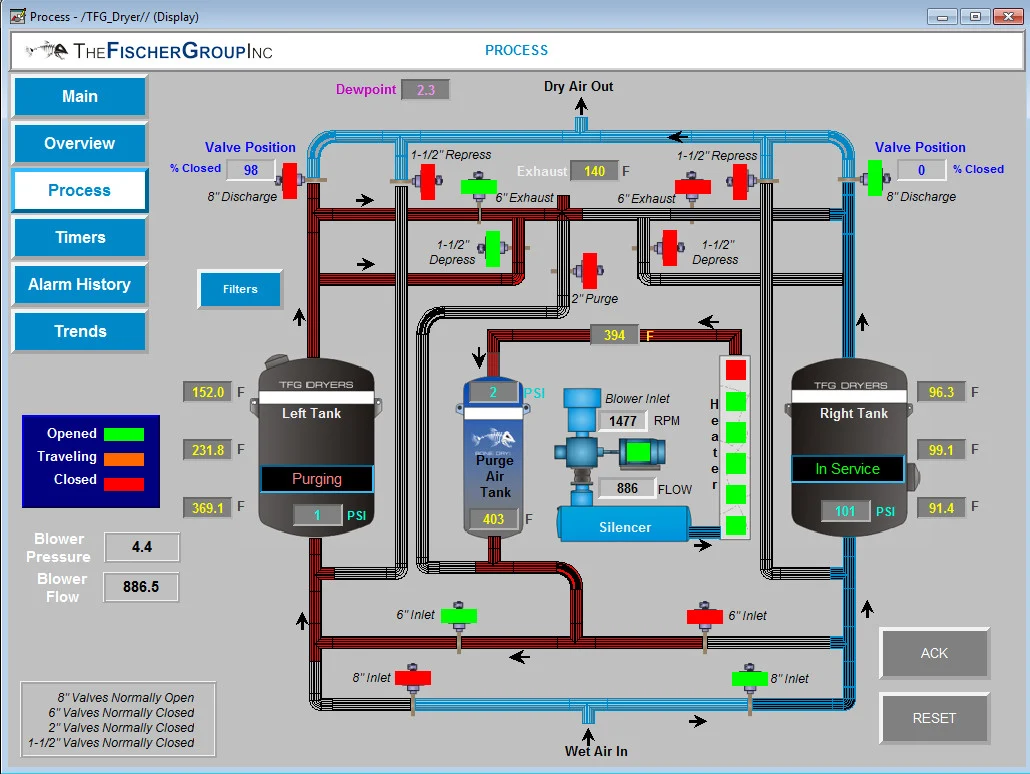This screenshot has height=774, width=1030.
Task: Minimize the Process display window
Action: tap(942, 16)
